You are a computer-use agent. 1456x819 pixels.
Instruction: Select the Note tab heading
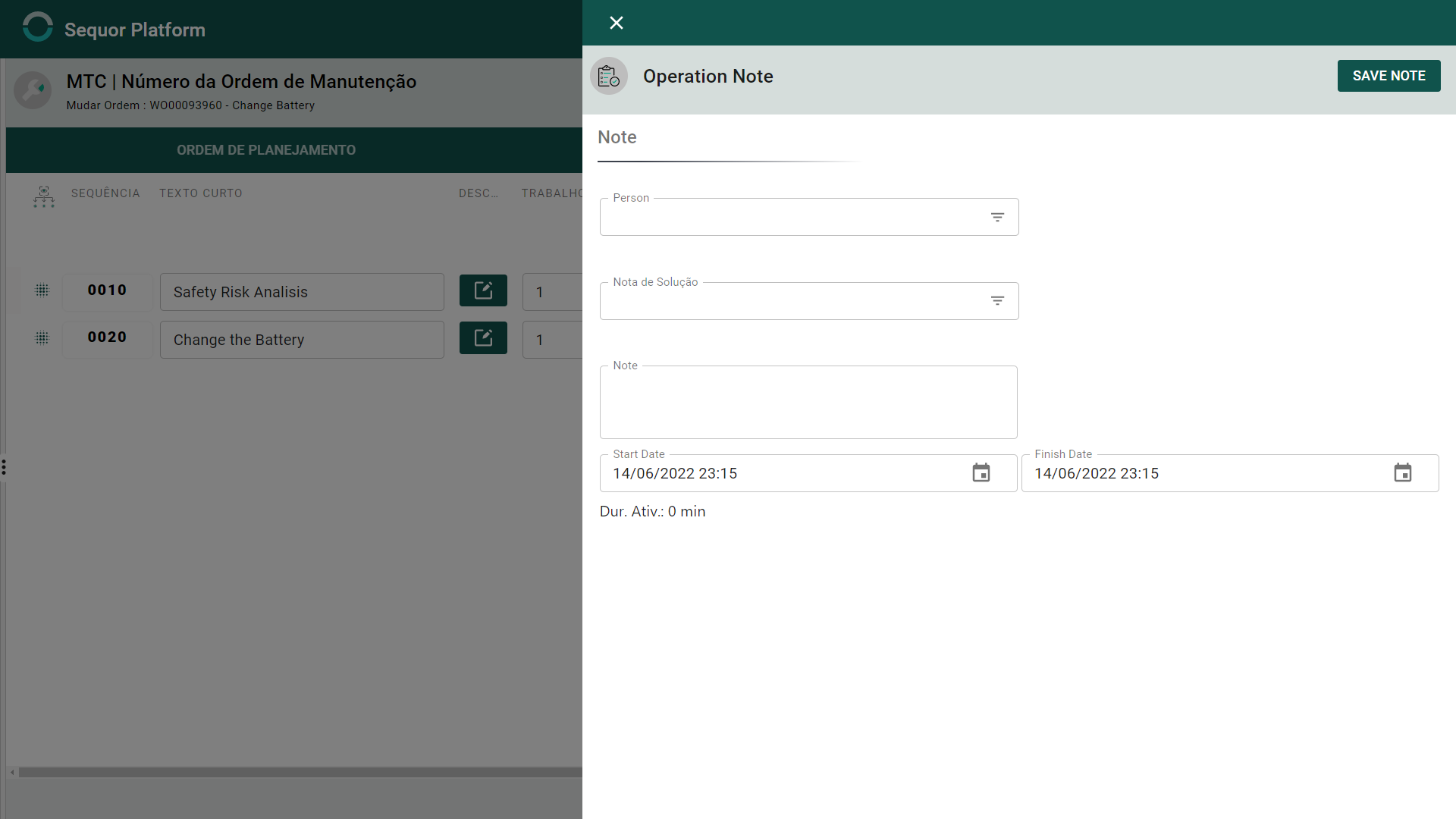click(x=617, y=137)
